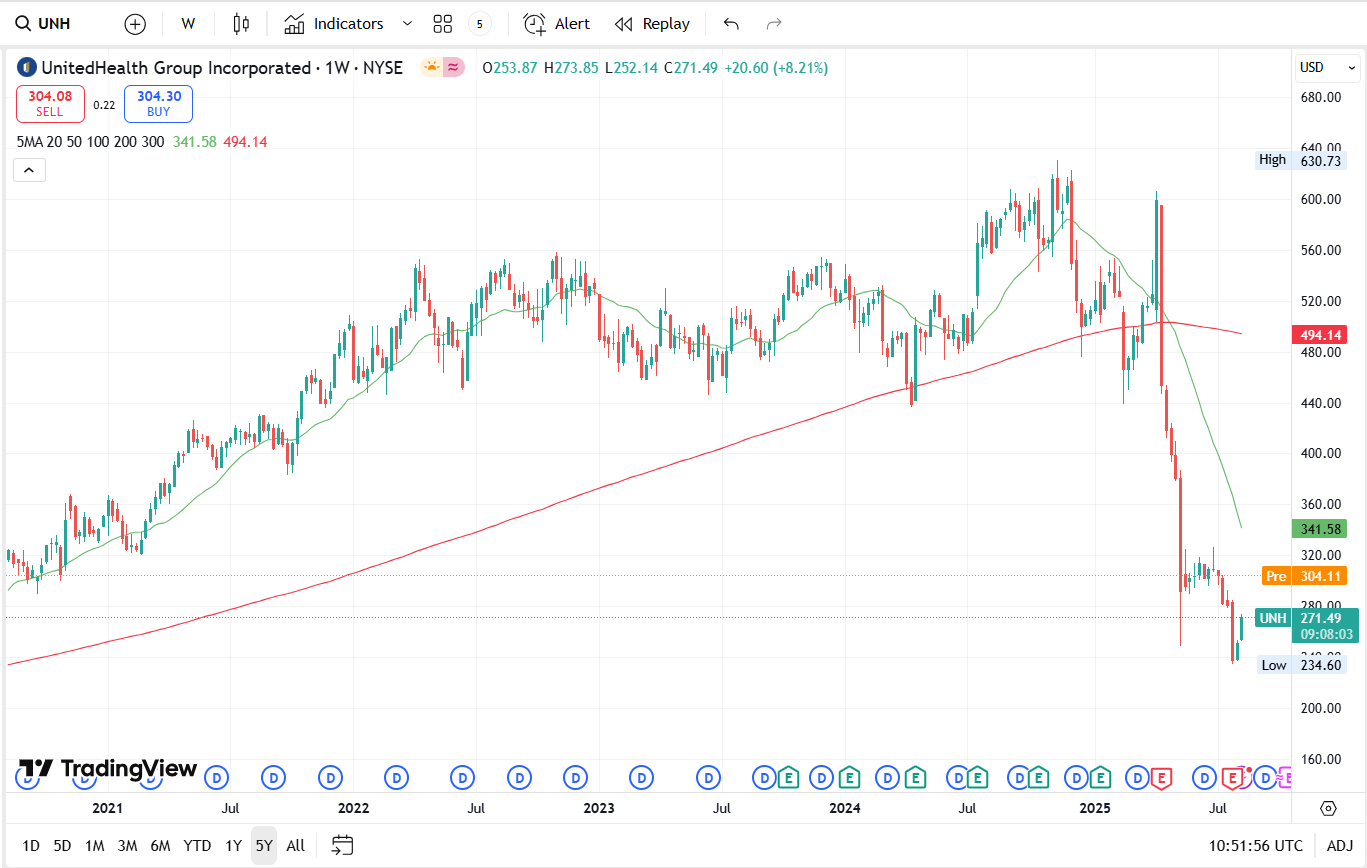
Task: Switch to the 1D time range
Action: pos(31,846)
